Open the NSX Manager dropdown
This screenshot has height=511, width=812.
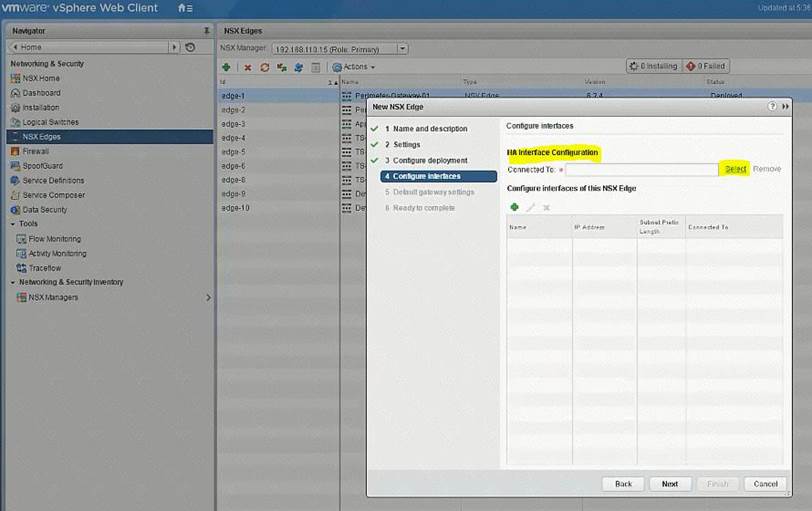tap(402, 48)
